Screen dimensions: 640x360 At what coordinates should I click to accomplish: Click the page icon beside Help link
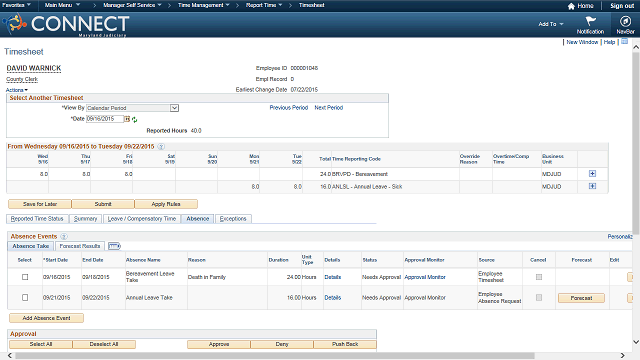click(x=624, y=42)
